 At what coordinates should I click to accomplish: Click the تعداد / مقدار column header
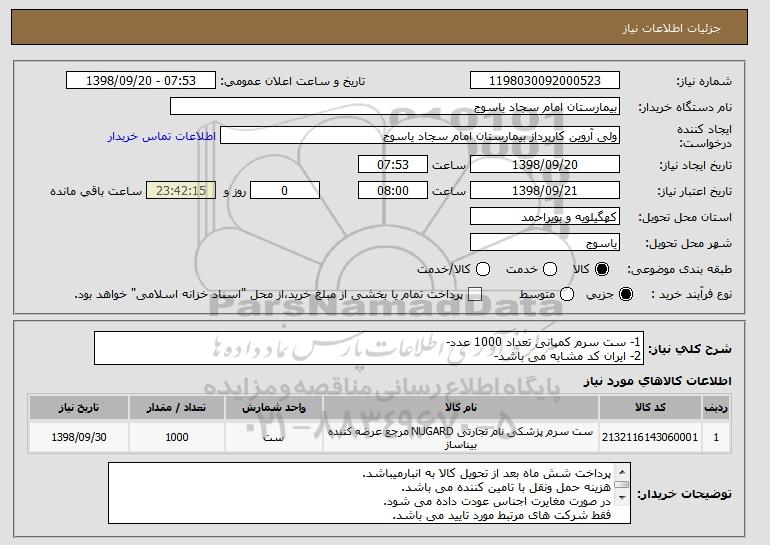point(177,407)
